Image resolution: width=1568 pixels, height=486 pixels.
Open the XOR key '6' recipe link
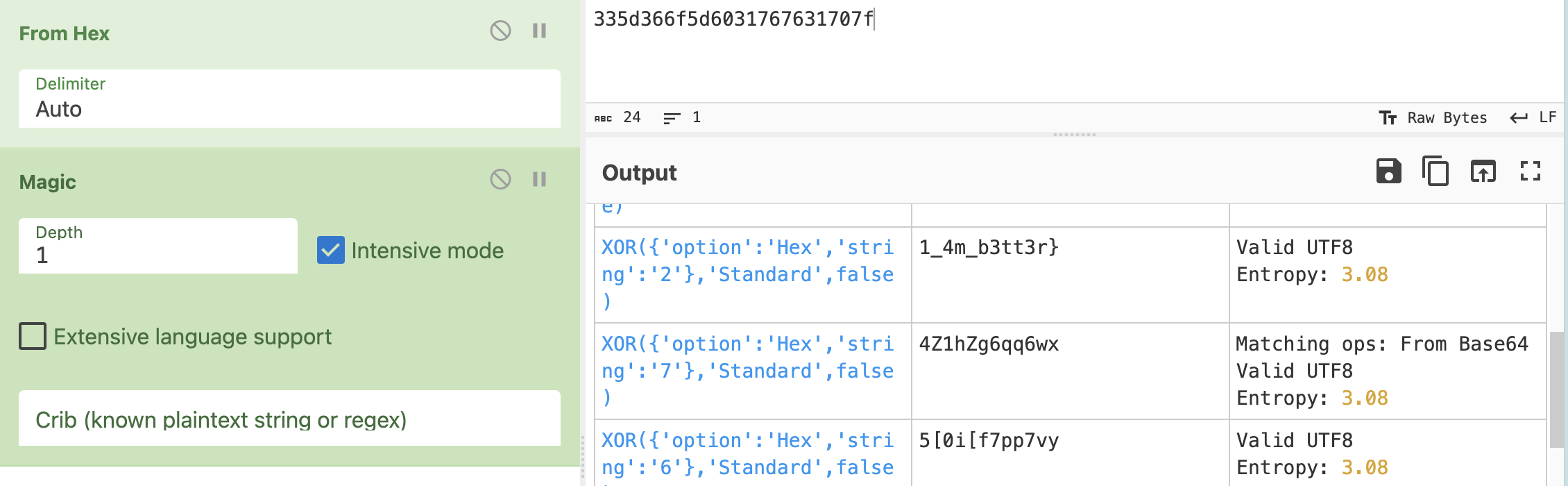[747, 454]
